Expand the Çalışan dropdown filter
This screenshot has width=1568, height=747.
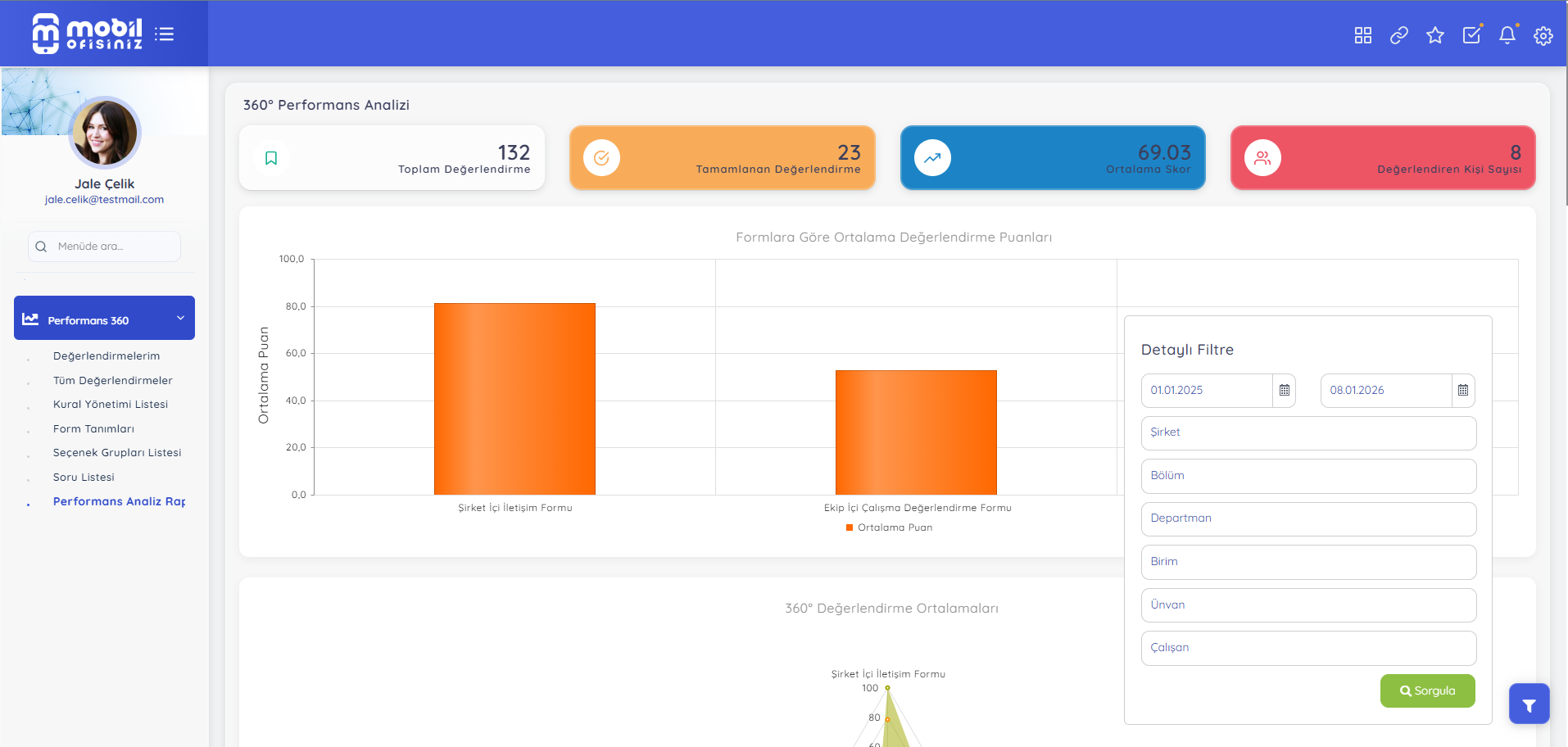pos(1308,648)
